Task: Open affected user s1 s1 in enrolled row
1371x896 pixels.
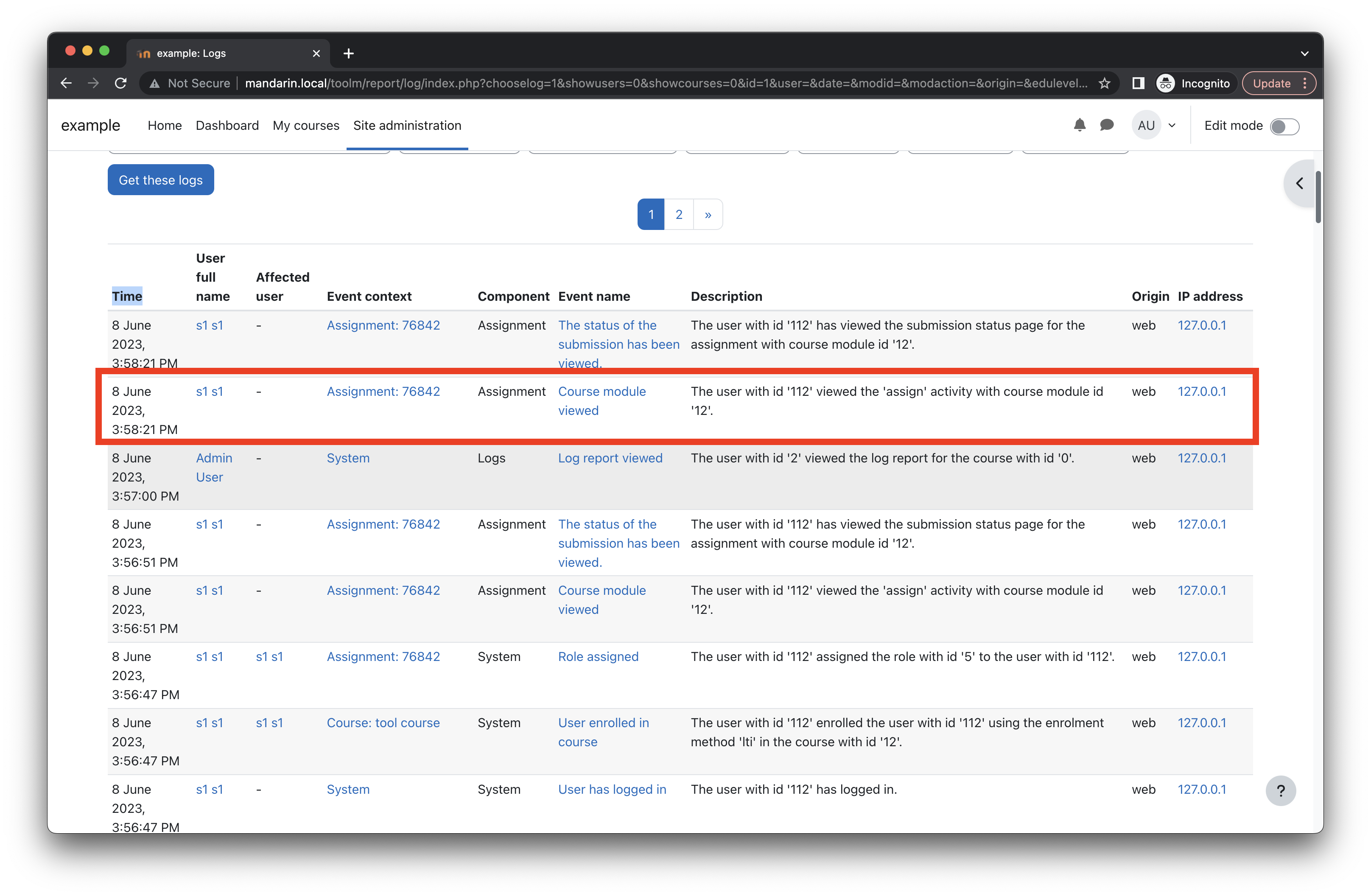Action: tap(269, 722)
